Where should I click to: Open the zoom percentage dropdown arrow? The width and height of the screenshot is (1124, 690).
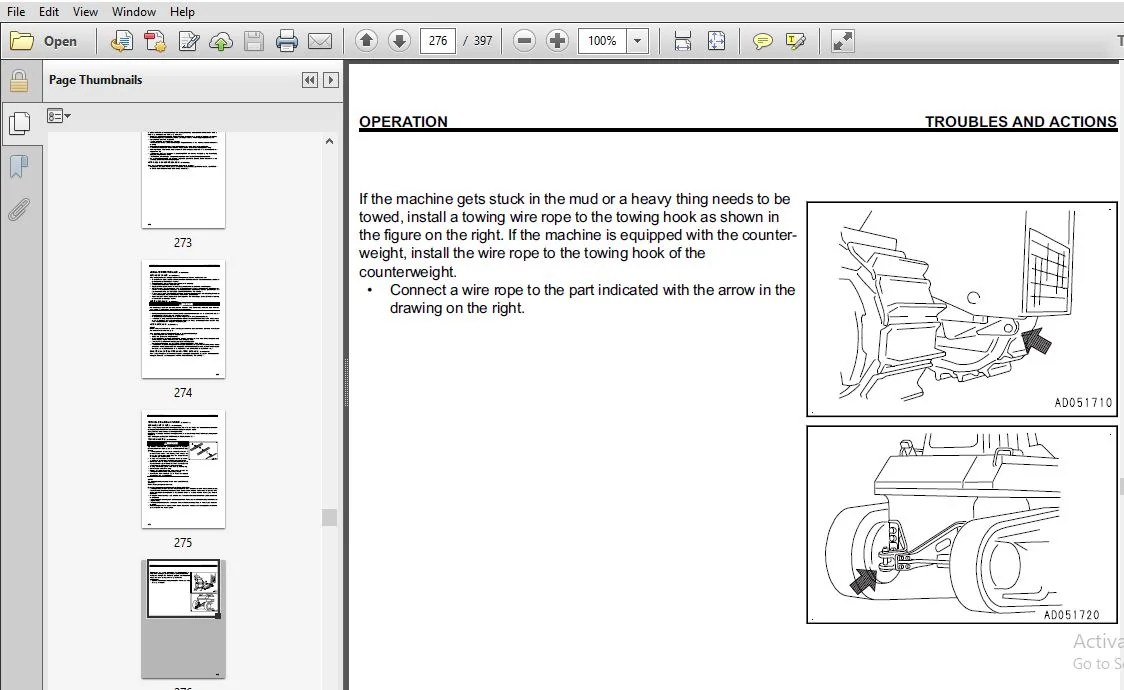(637, 41)
